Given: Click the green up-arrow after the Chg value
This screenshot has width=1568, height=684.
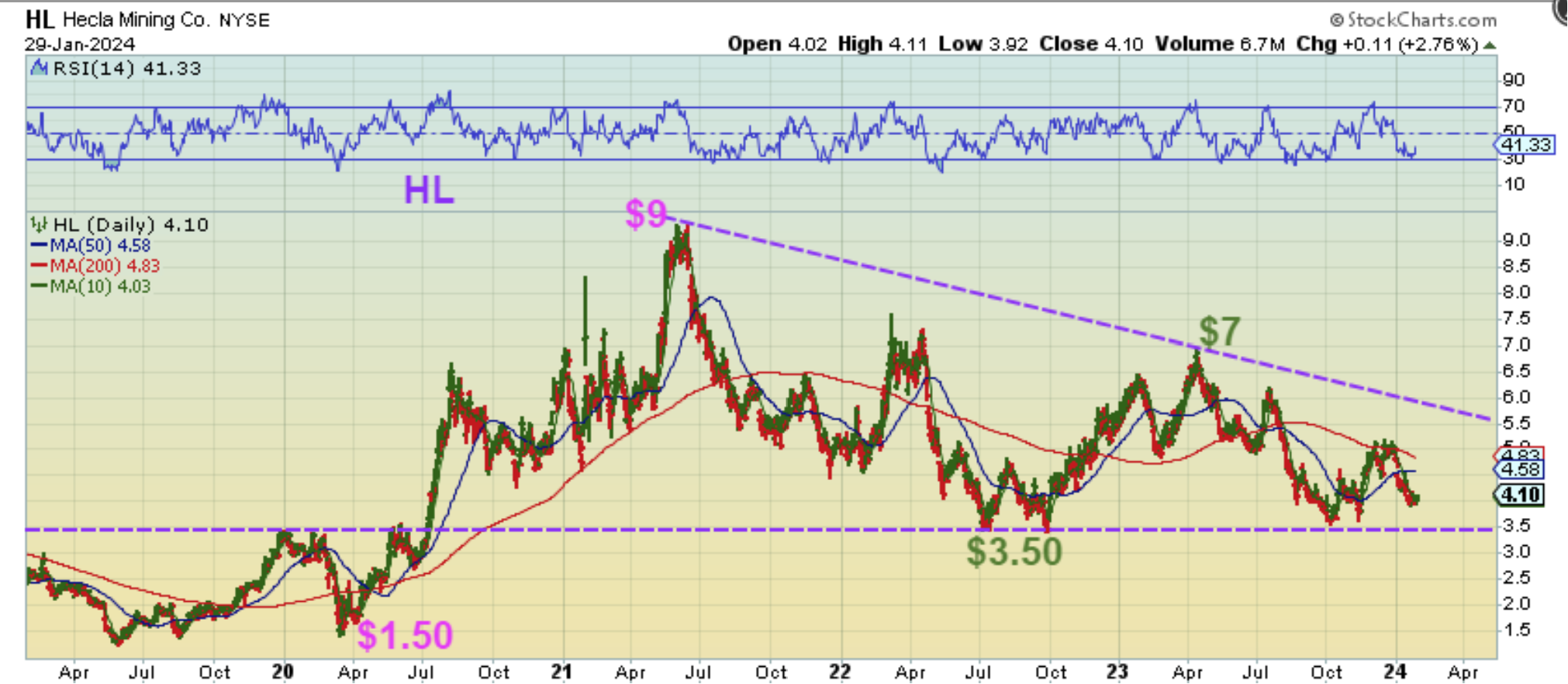Looking at the screenshot, I should tap(1489, 45).
